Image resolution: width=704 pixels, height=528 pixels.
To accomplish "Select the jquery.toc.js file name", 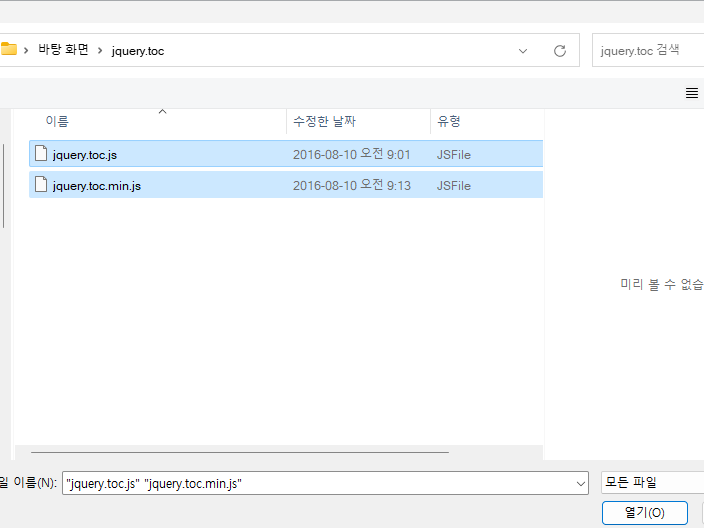I will click(84, 155).
